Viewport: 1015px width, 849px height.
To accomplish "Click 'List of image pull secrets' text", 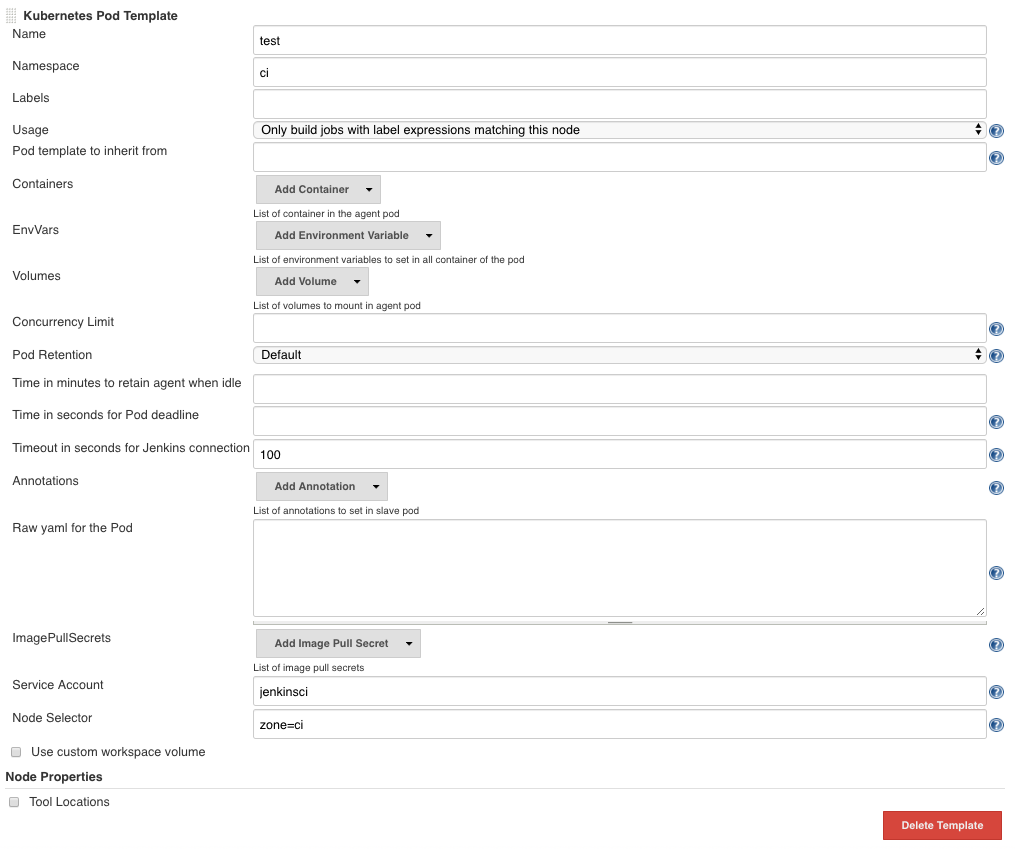I will 309,668.
